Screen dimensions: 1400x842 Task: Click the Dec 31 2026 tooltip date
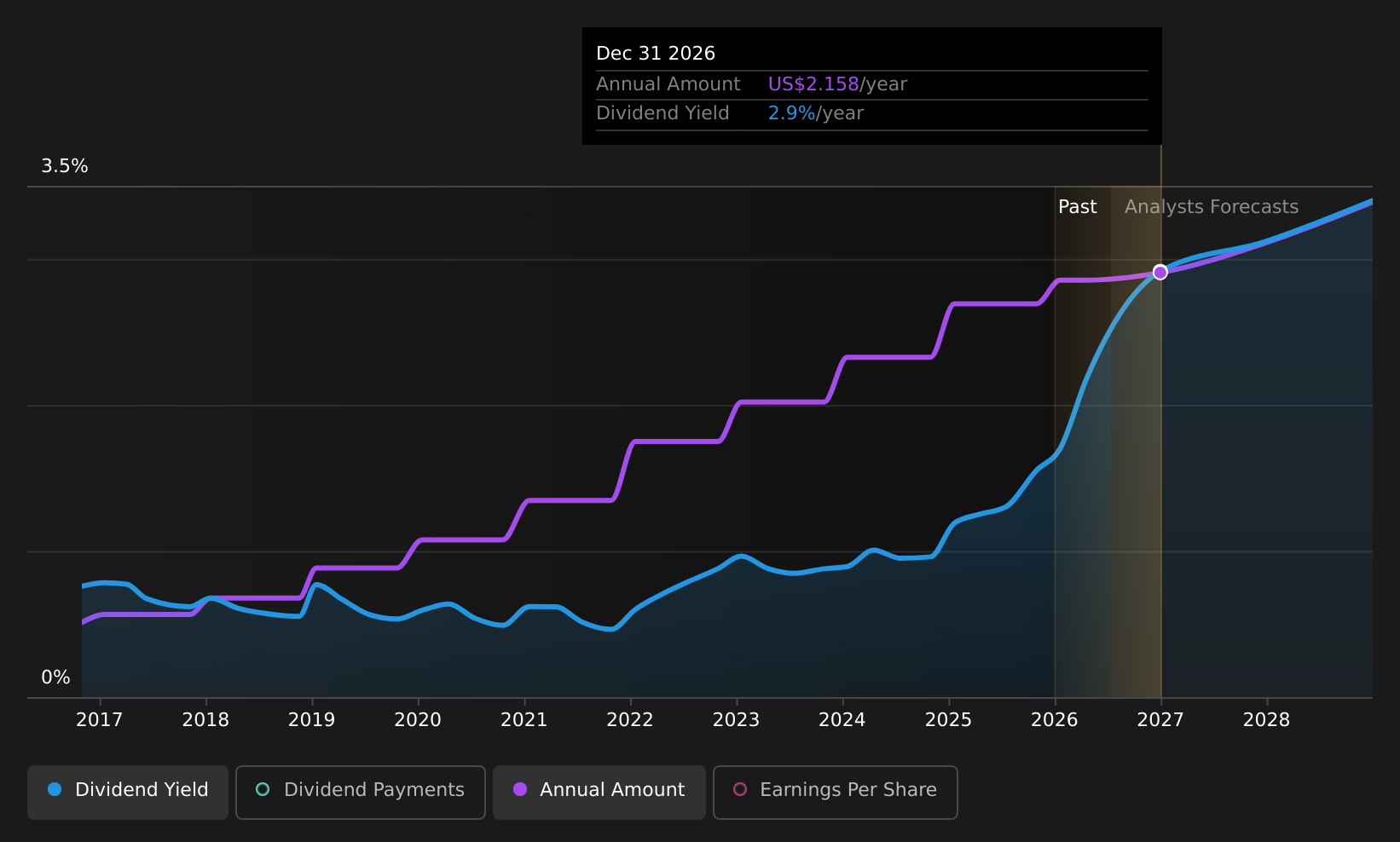[656, 54]
